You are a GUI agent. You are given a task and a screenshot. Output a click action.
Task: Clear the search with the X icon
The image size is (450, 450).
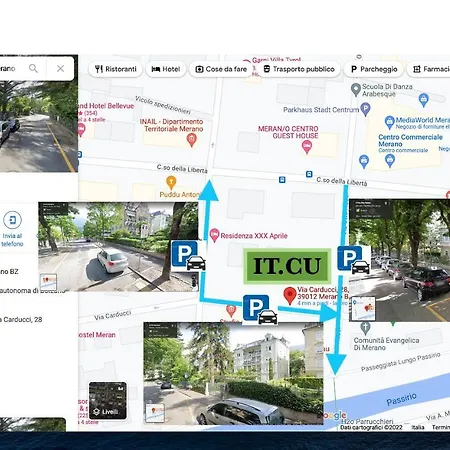click(60, 69)
